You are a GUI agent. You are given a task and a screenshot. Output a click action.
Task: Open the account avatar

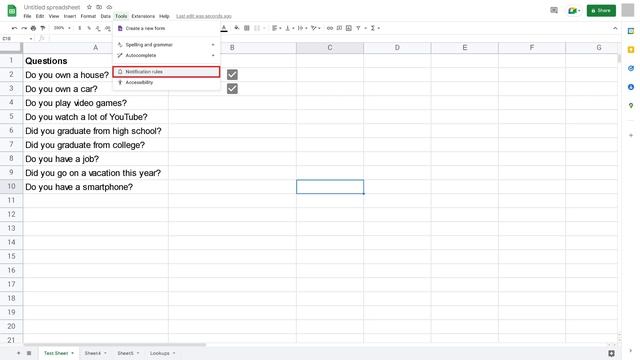pyautogui.click(x=628, y=10)
